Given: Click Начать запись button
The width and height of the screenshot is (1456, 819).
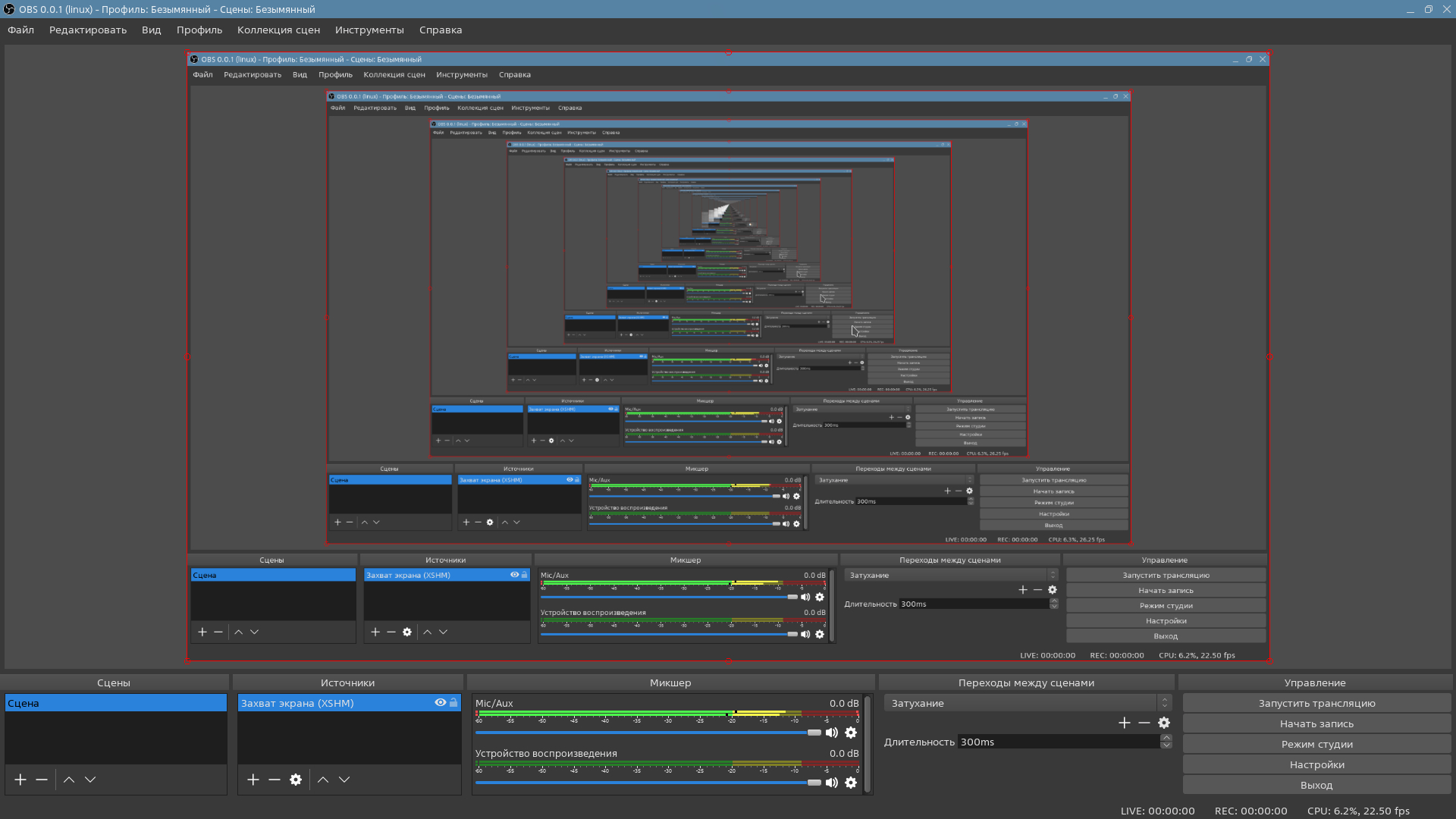Looking at the screenshot, I should (1316, 723).
